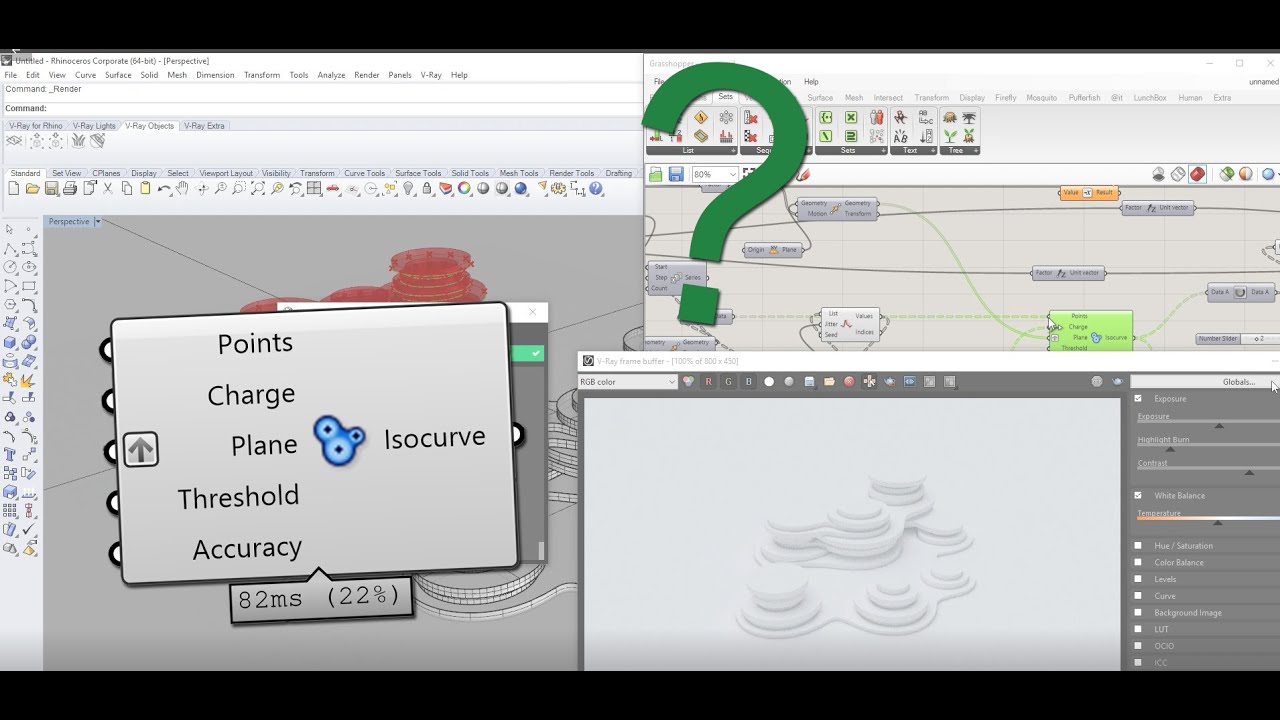The height and width of the screenshot is (720, 1280).
Task: Click the Zoom Extents icon in Rhino's toolbar
Action: pyautogui.click(x=258, y=188)
